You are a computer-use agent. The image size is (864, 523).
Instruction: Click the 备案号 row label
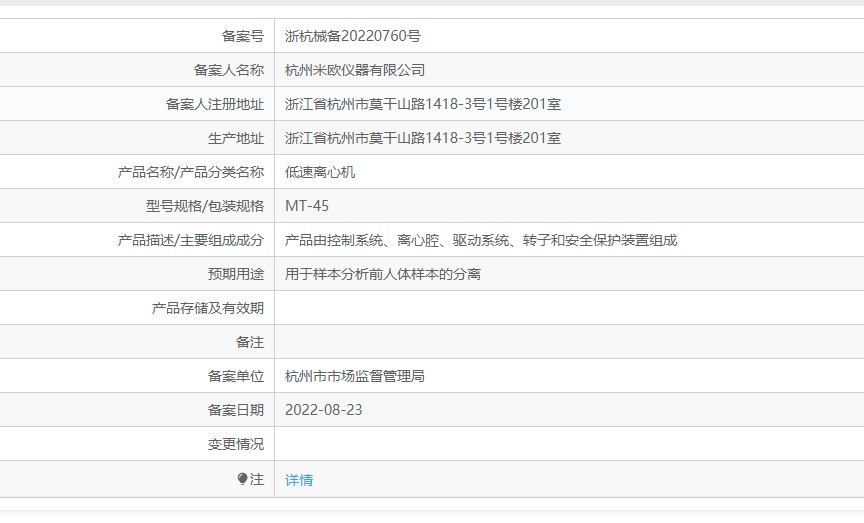[x=243, y=36]
